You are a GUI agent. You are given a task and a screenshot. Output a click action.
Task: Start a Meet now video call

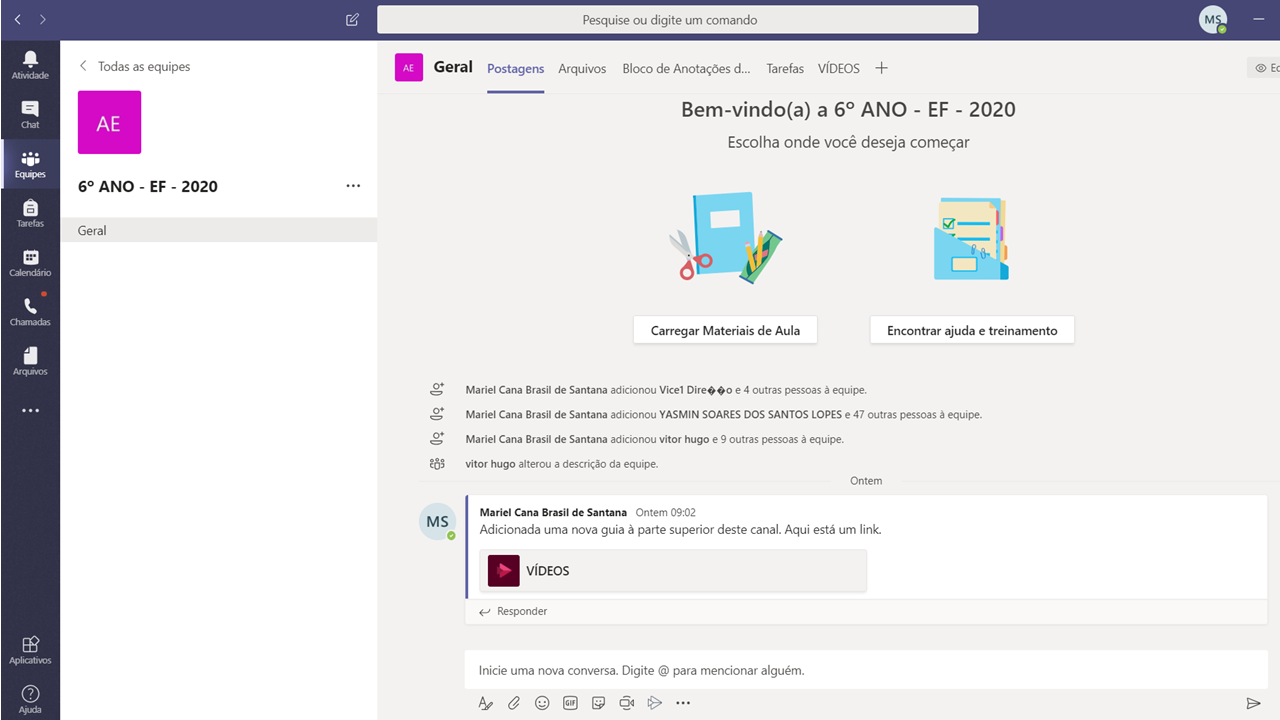627,703
